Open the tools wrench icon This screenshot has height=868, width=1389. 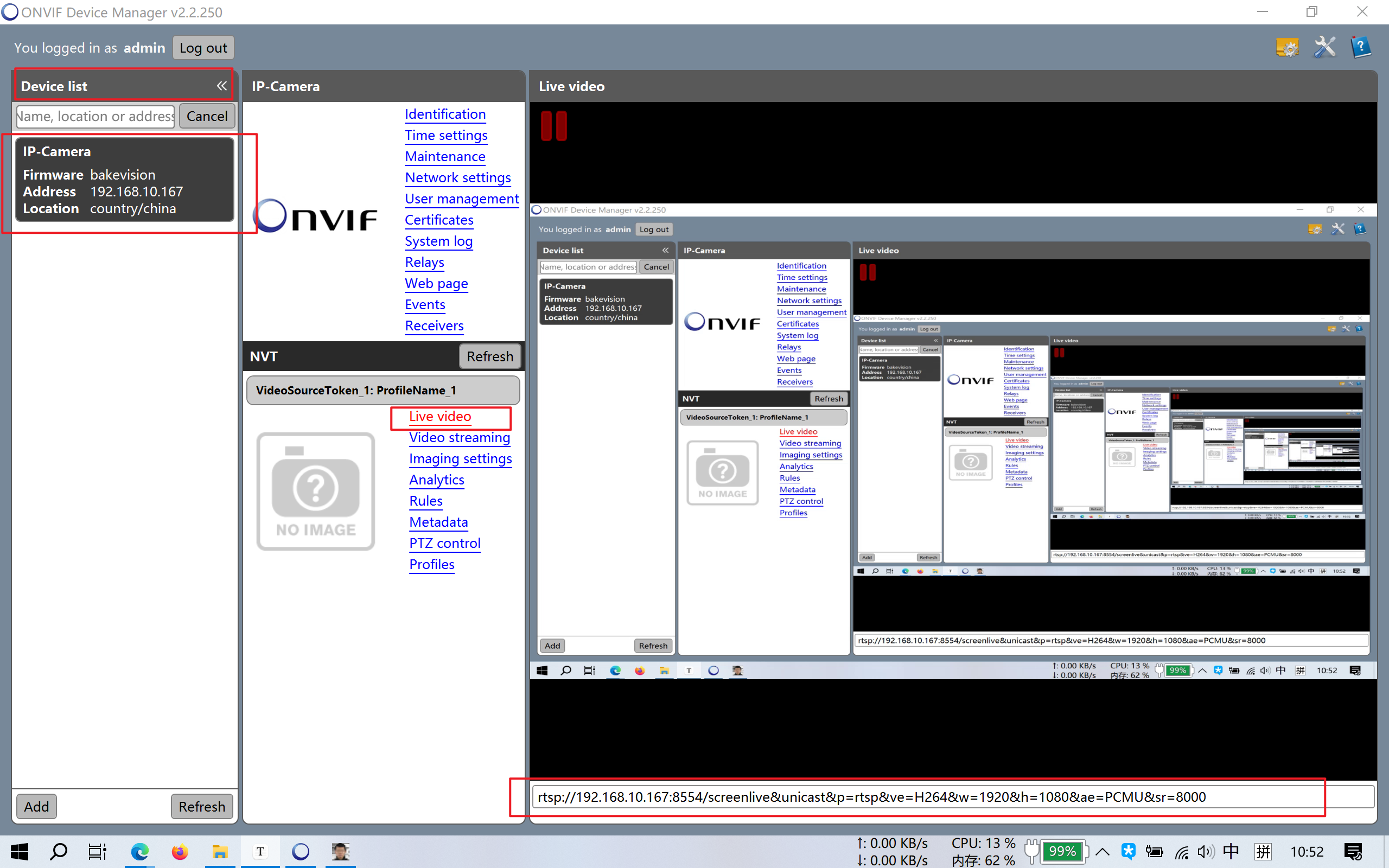click(x=1325, y=47)
